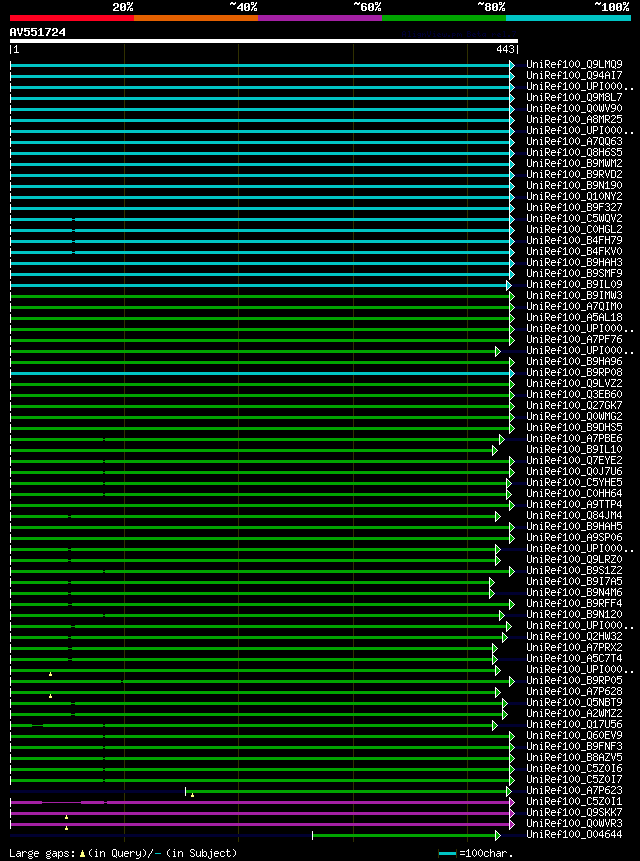This screenshot has height=861, width=640.
Task: Select the UniRef100_Q10NY2 label
Action: 574,197
